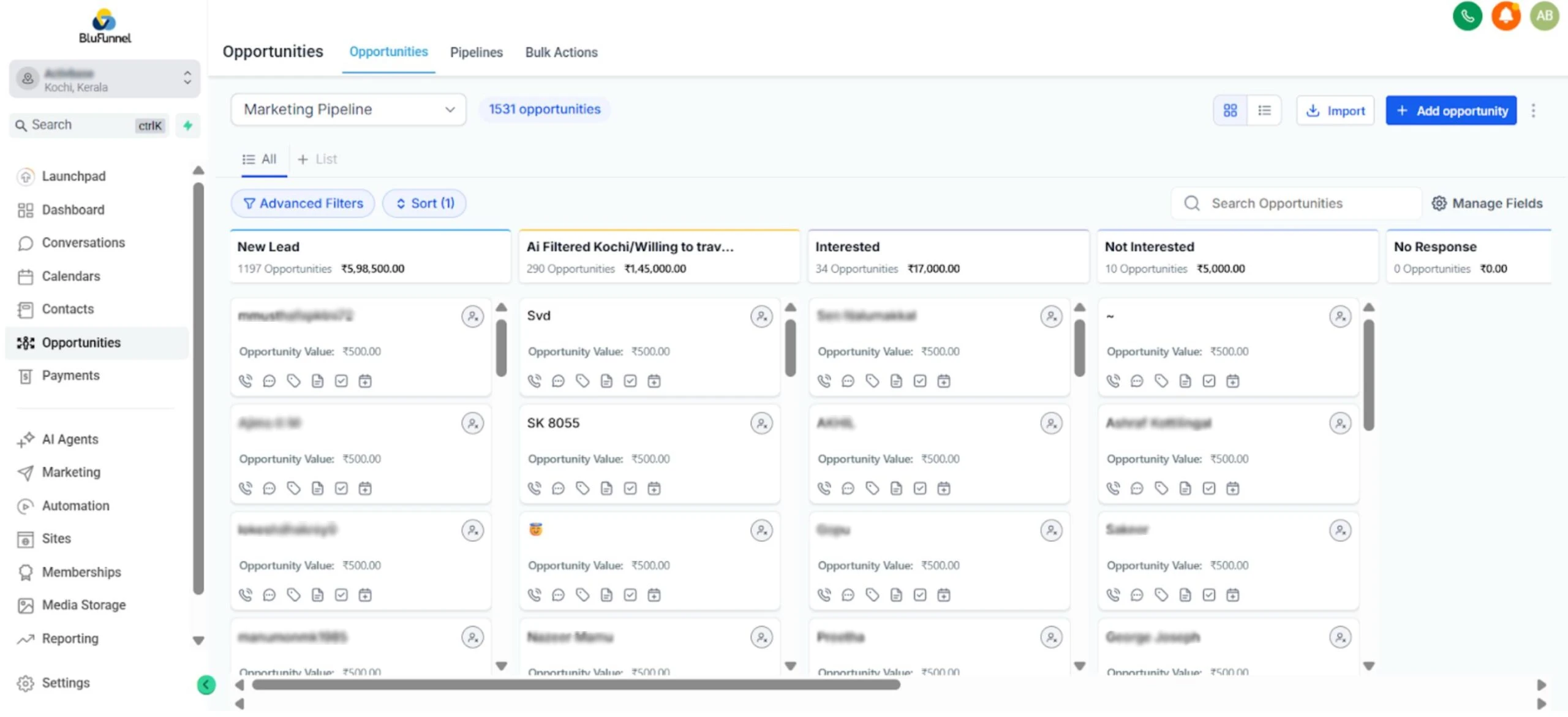
Task: Open the Bulk Actions tab
Action: [x=561, y=52]
